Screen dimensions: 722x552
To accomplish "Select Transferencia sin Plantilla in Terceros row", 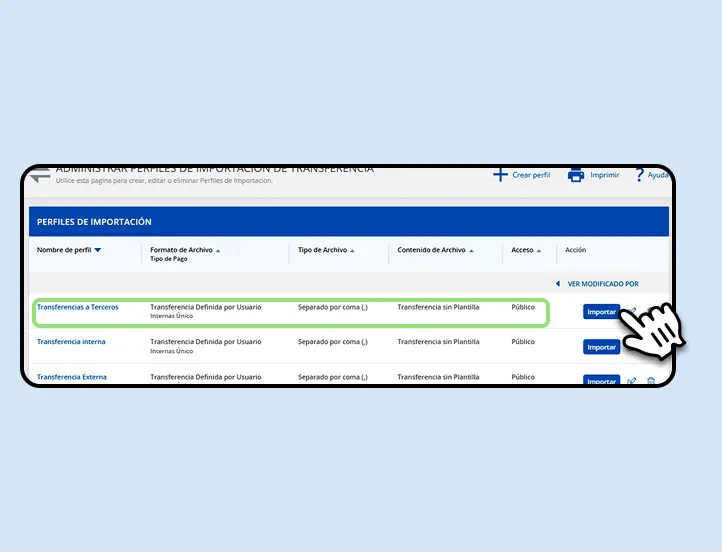I will coord(438,307).
